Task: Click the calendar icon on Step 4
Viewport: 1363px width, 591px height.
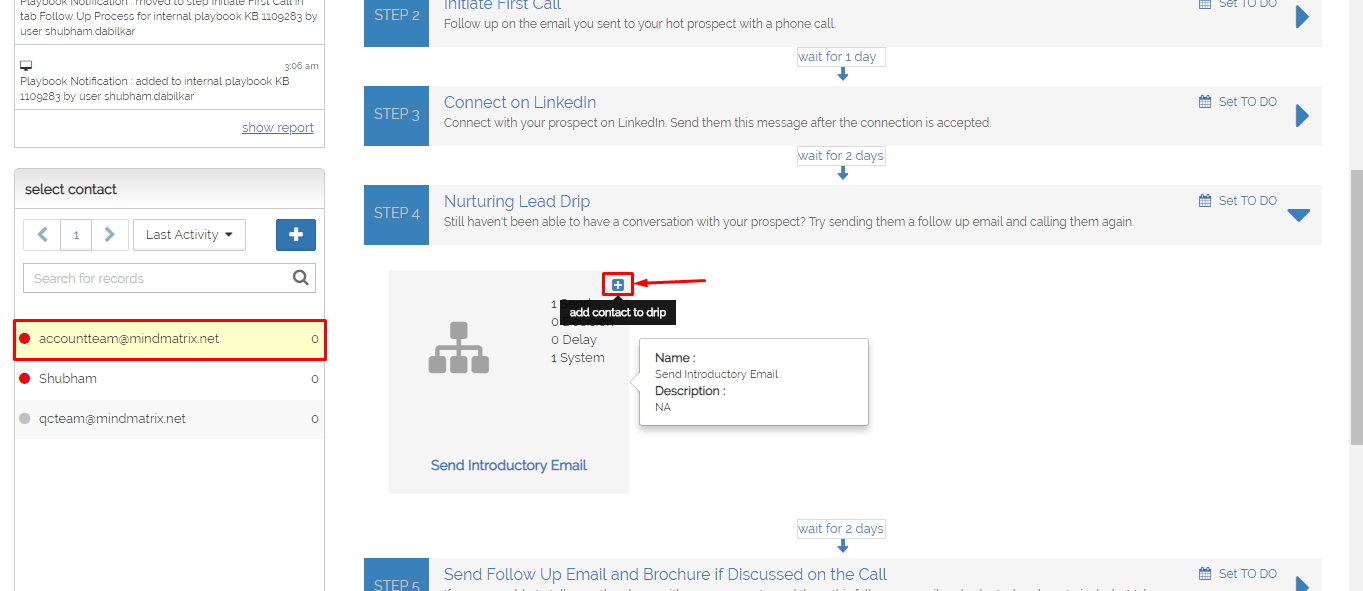Action: tap(1205, 201)
